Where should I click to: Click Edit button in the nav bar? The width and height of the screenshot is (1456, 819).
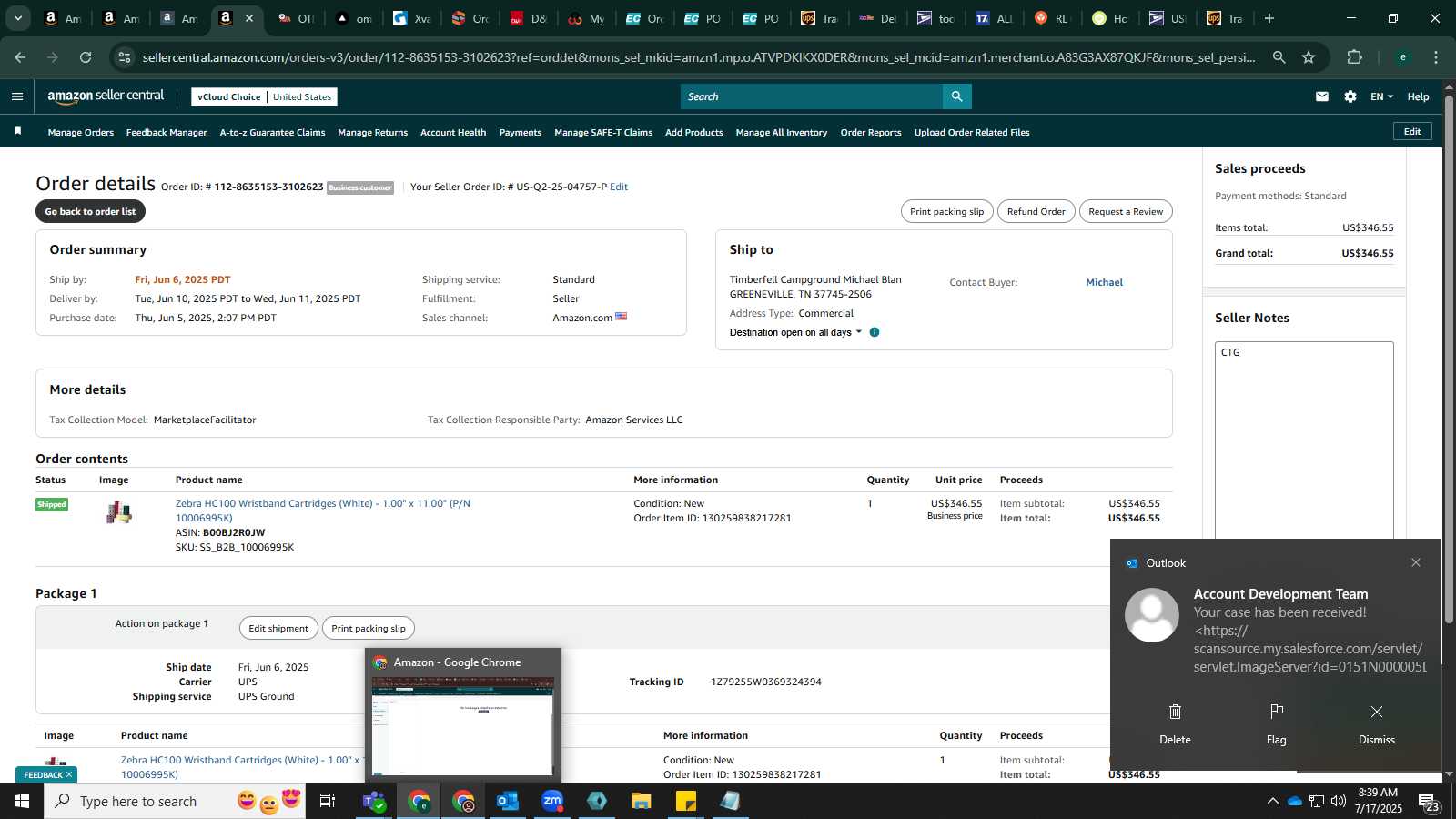click(x=1412, y=131)
